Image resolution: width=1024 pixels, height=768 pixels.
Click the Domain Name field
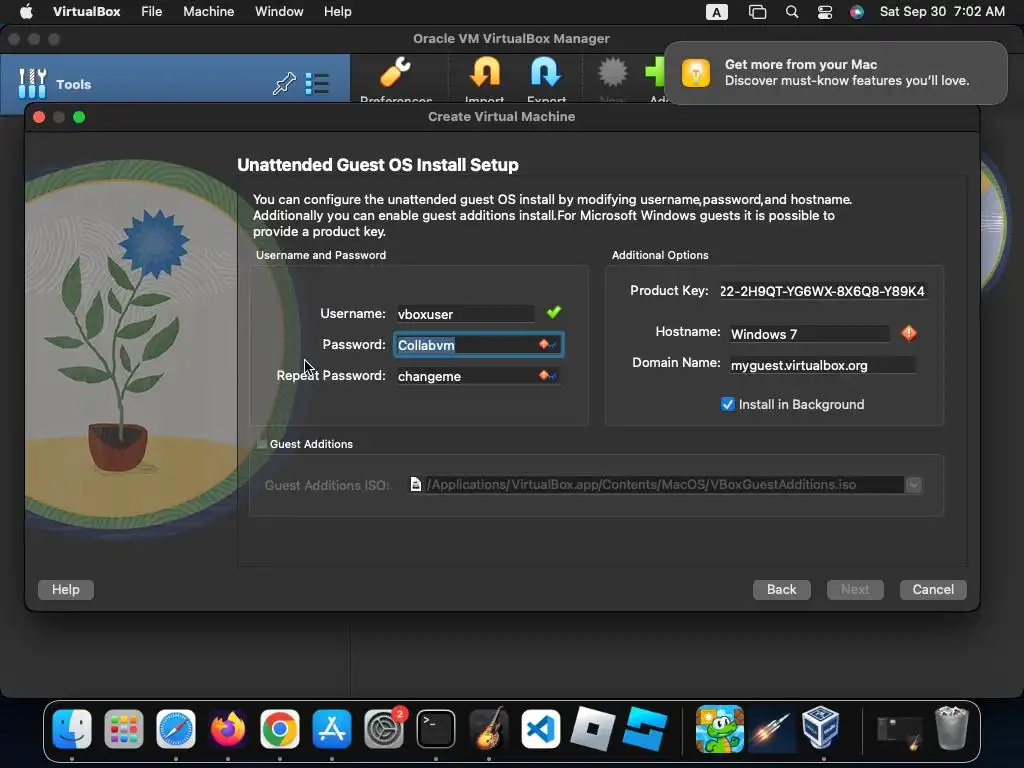(822, 365)
